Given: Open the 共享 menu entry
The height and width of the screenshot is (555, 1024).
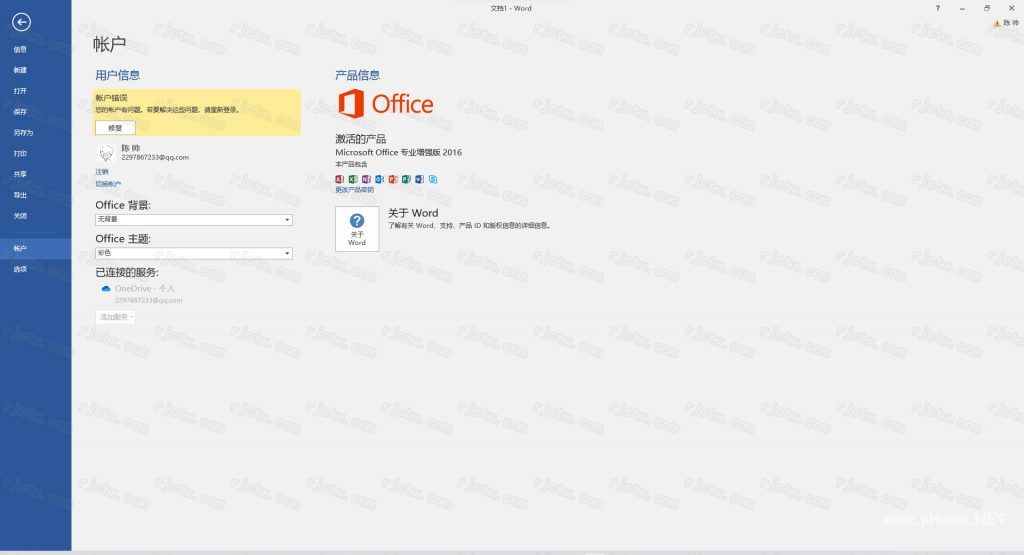Looking at the screenshot, I should [x=20, y=174].
